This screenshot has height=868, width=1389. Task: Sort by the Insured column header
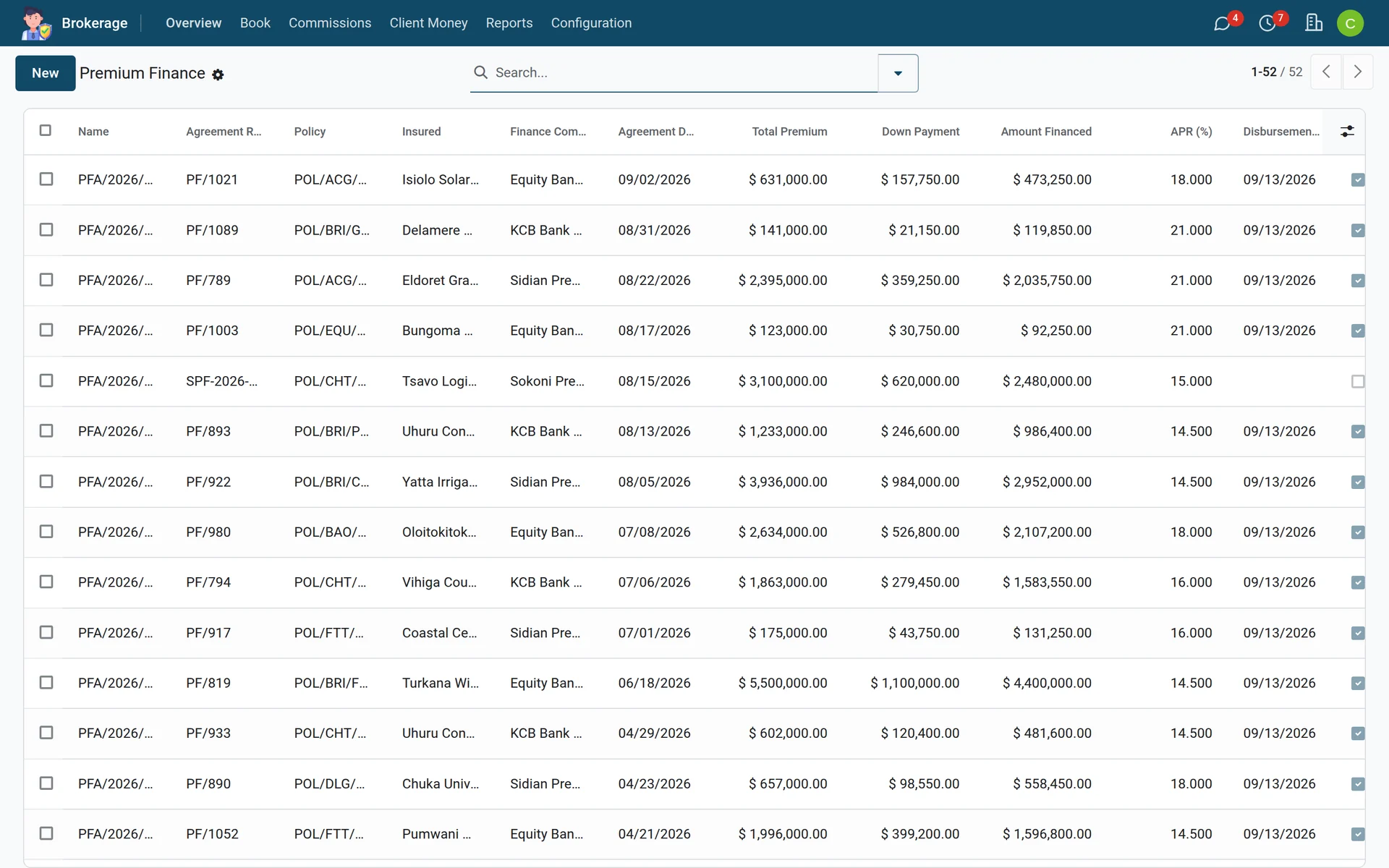pos(421,132)
